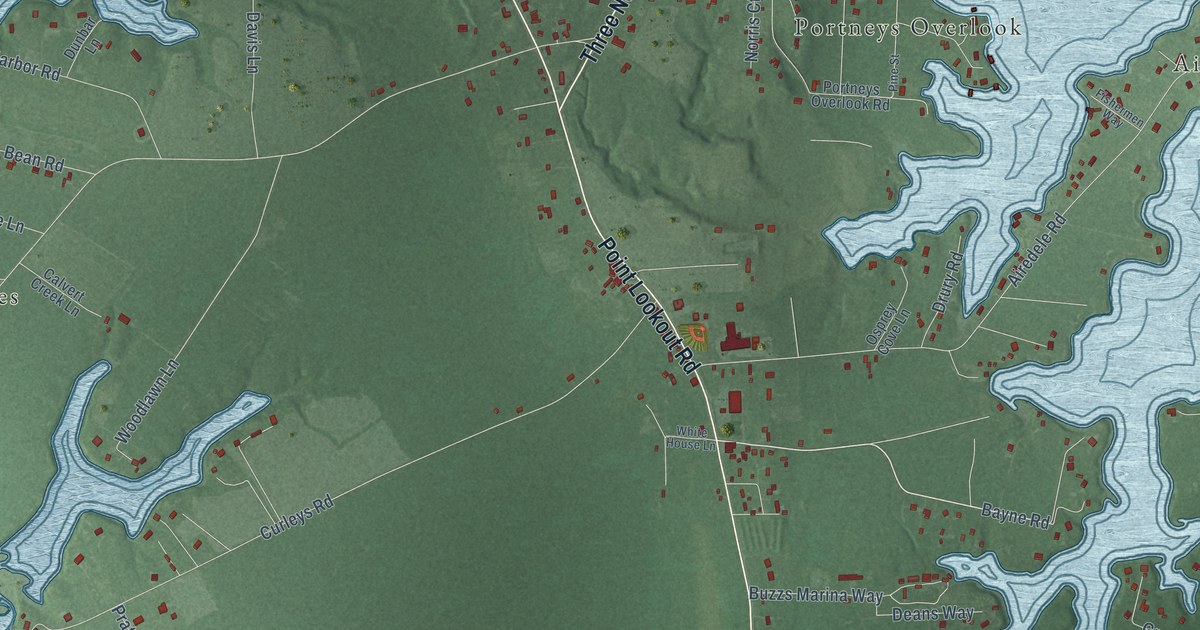Select the Drury Rd label
The height and width of the screenshot is (630, 1200).
point(947,284)
